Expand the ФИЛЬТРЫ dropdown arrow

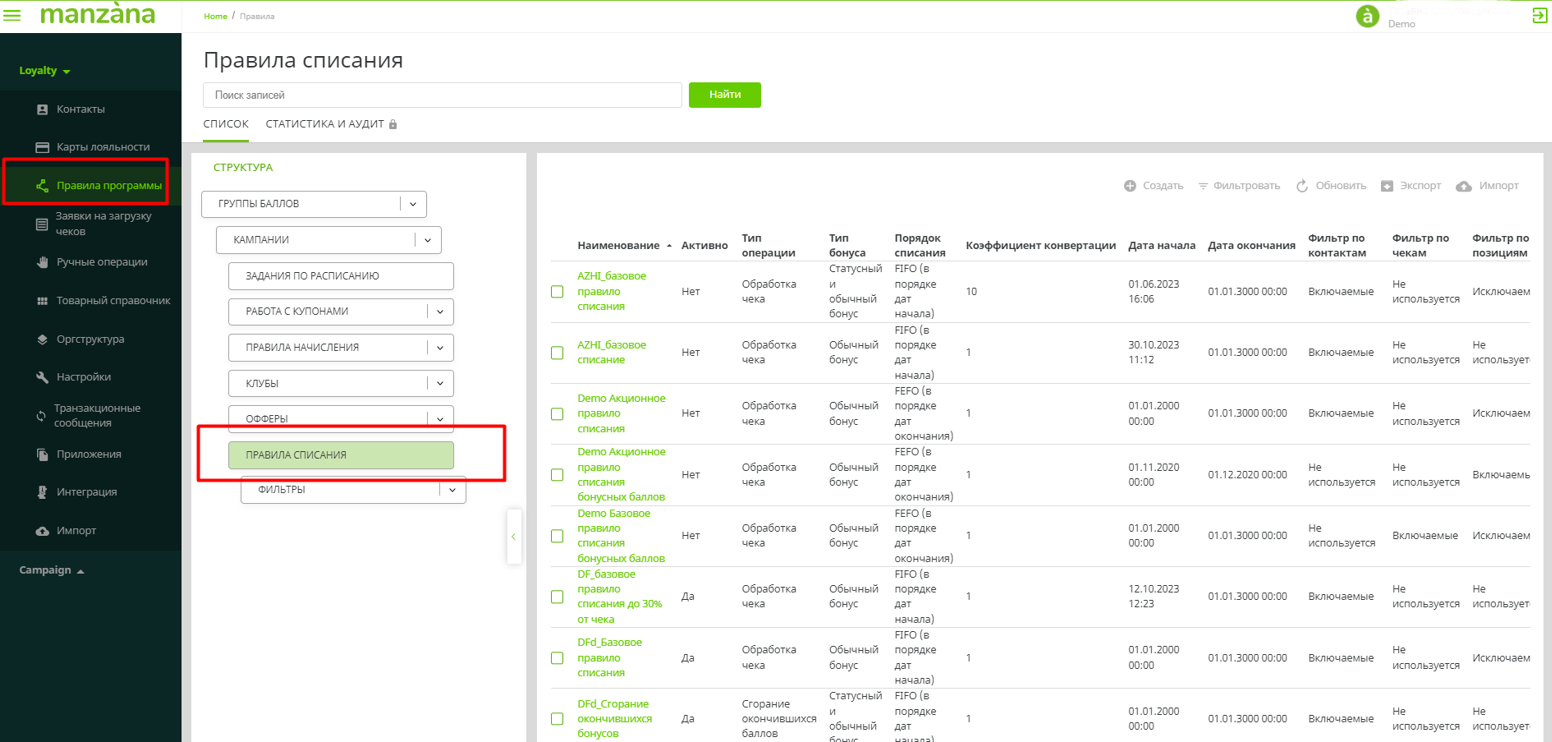(x=452, y=490)
